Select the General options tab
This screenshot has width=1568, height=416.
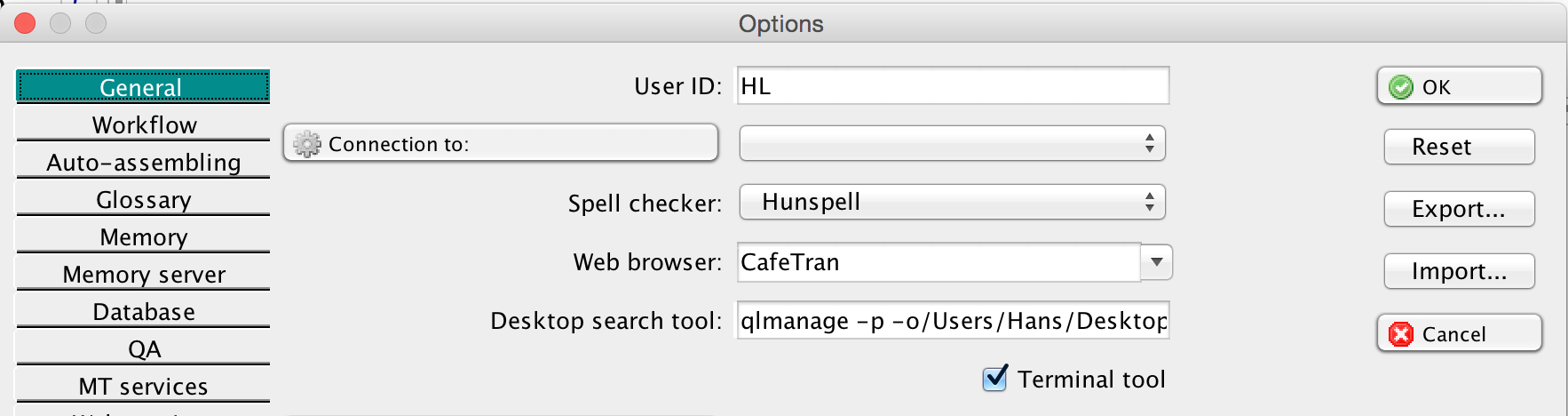point(142,87)
